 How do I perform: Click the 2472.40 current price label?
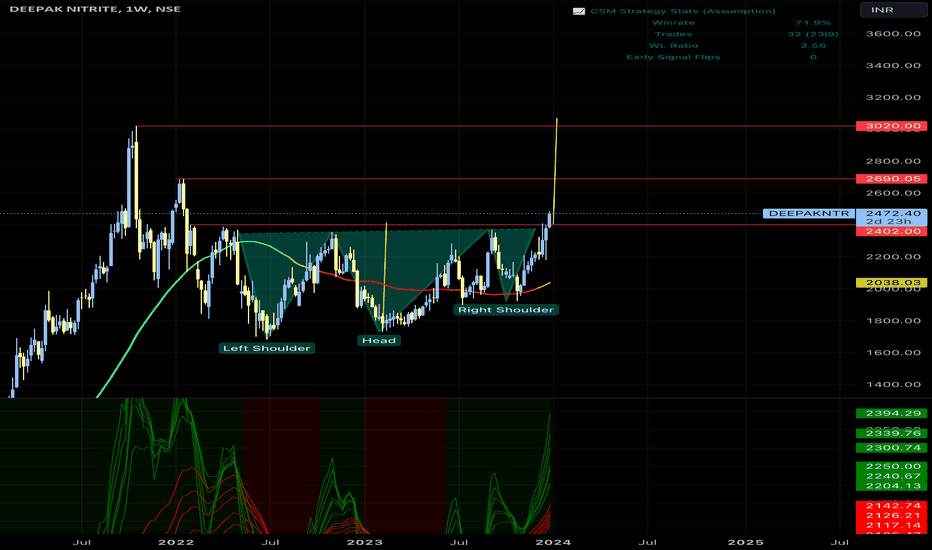[892, 213]
